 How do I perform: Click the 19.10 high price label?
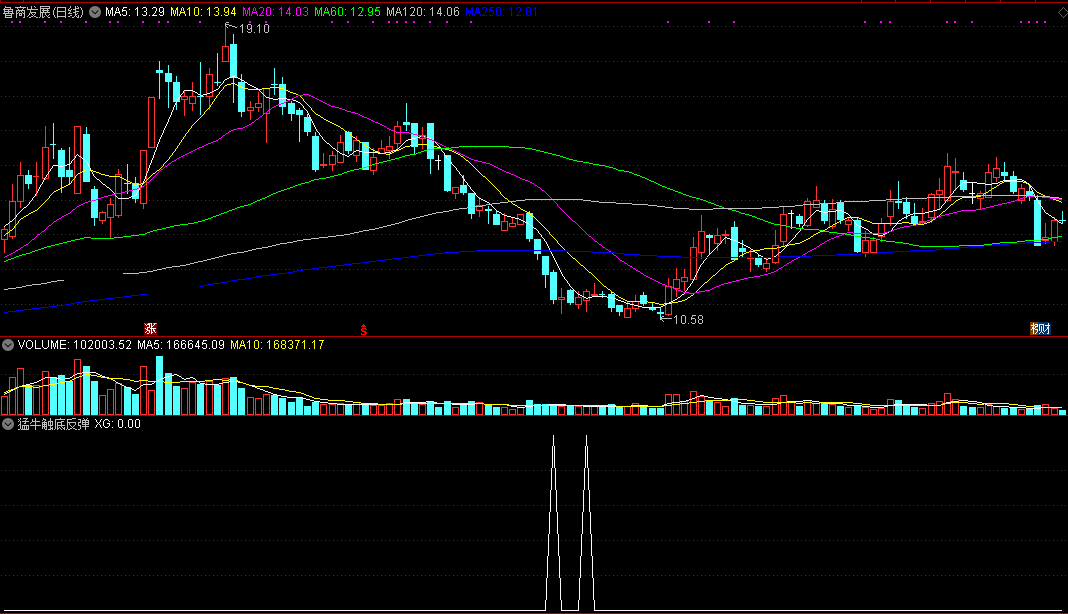tap(254, 29)
